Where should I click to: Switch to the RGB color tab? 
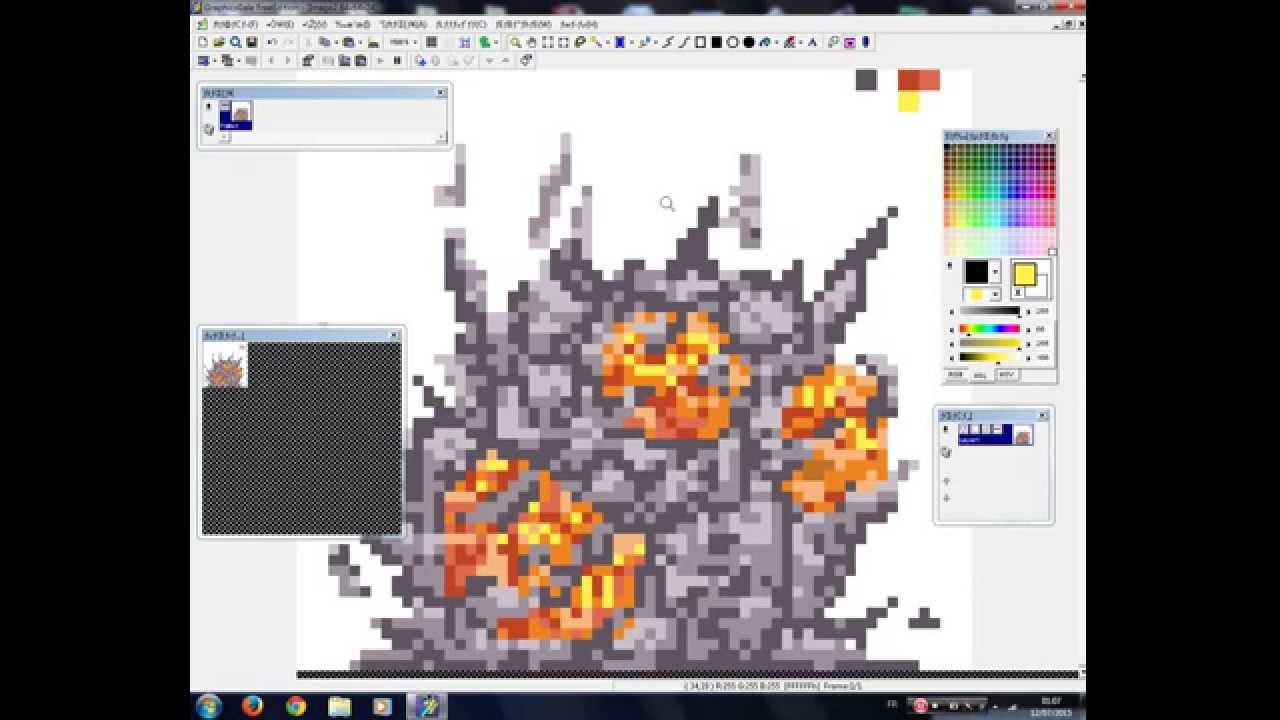click(x=955, y=374)
